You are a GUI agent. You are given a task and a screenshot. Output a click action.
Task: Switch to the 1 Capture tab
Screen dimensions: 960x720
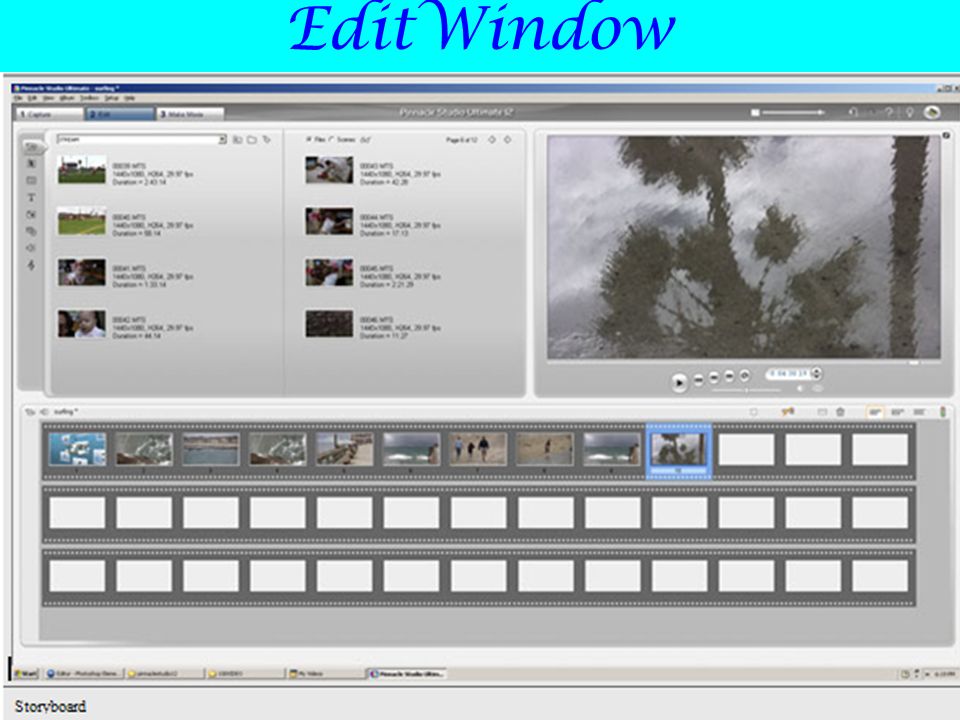tap(49, 114)
